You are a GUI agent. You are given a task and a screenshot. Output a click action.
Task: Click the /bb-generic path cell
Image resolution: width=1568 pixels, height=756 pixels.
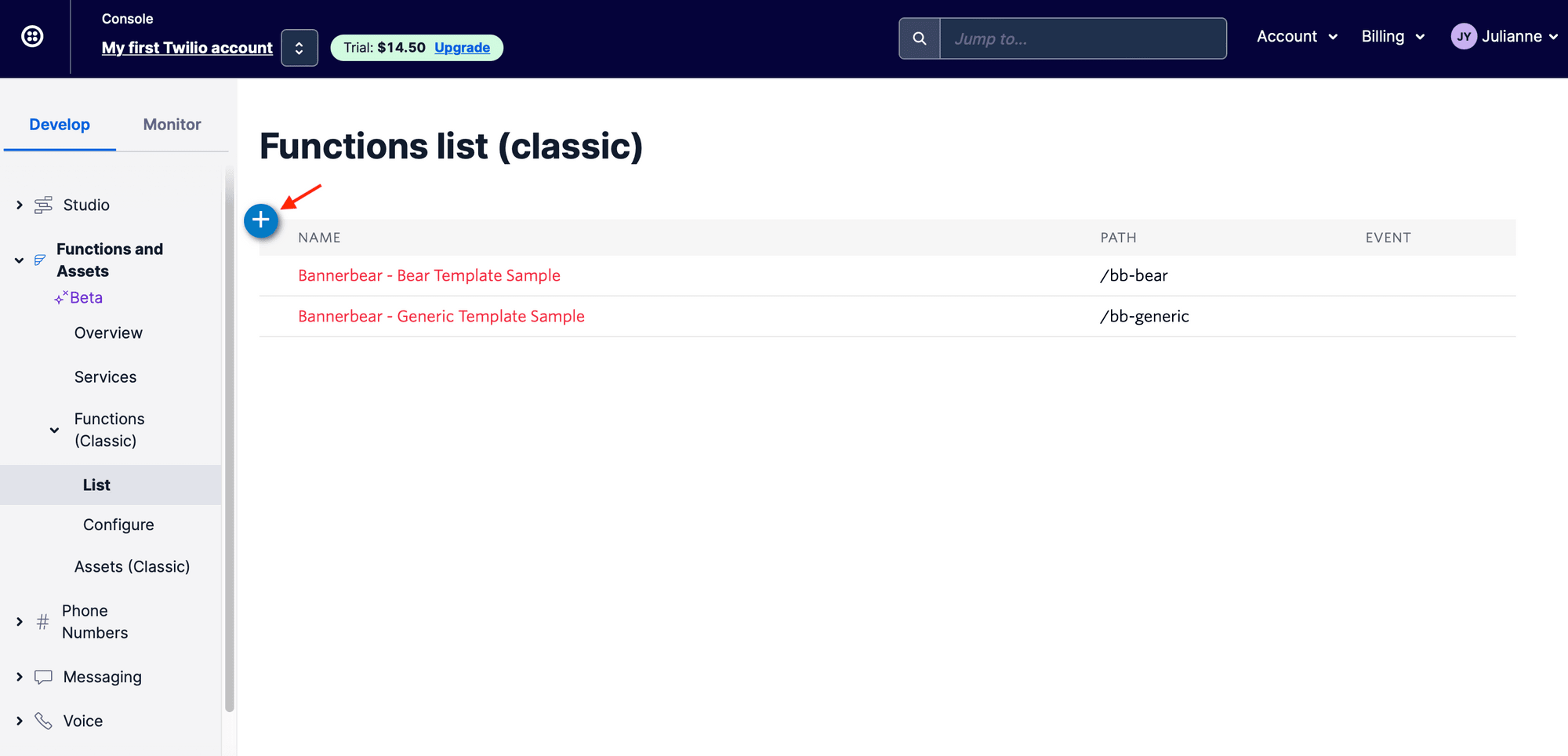[x=1145, y=316]
